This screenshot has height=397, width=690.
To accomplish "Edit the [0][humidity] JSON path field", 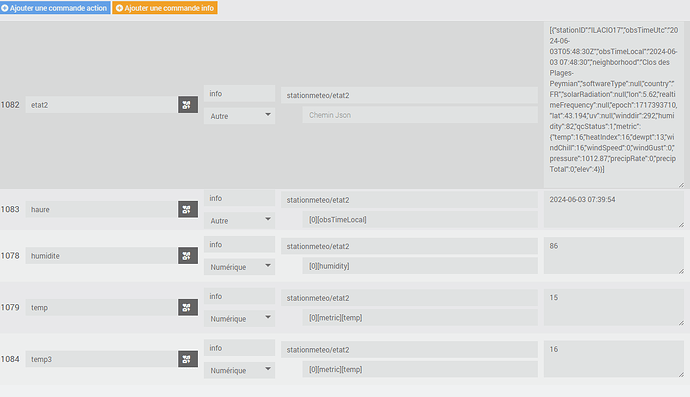I will pyautogui.click(x=420, y=266).
